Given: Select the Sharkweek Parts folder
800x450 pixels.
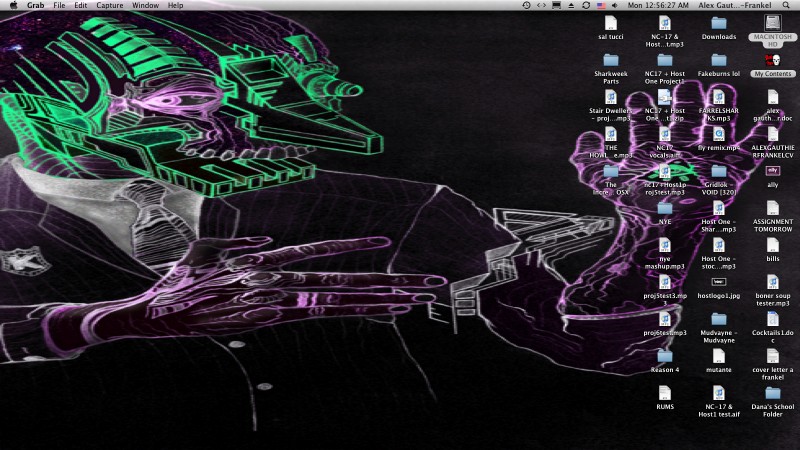Looking at the screenshot, I should 611,60.
